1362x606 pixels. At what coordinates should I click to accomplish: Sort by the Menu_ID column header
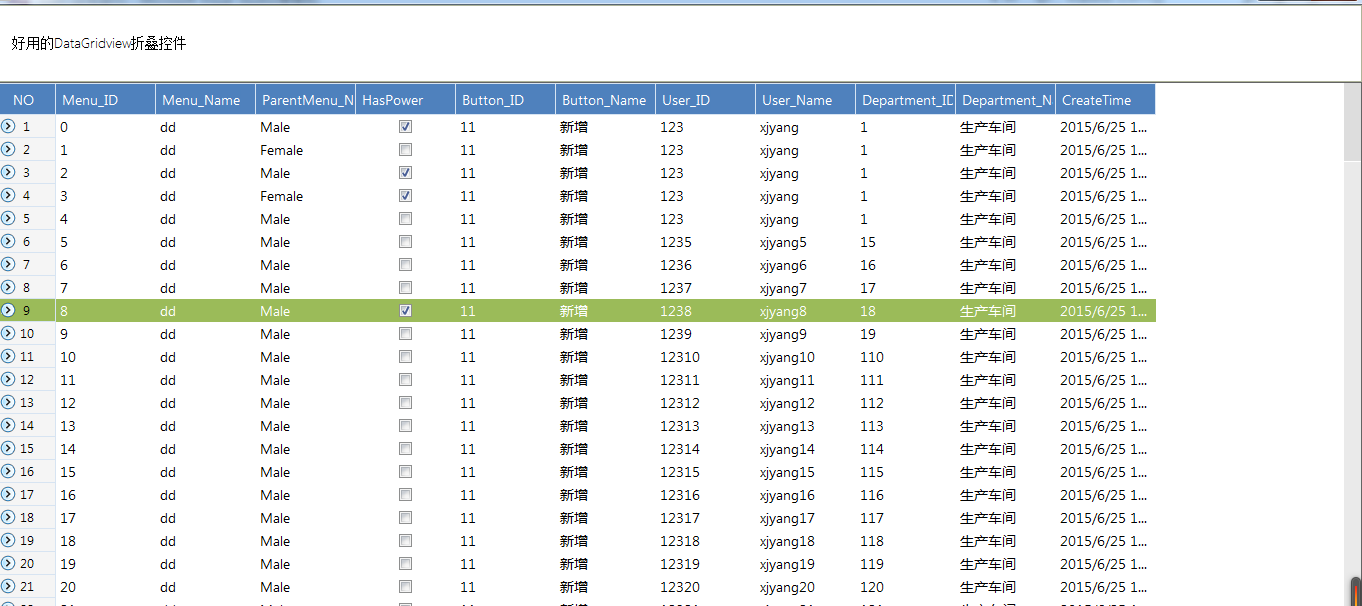click(x=106, y=100)
